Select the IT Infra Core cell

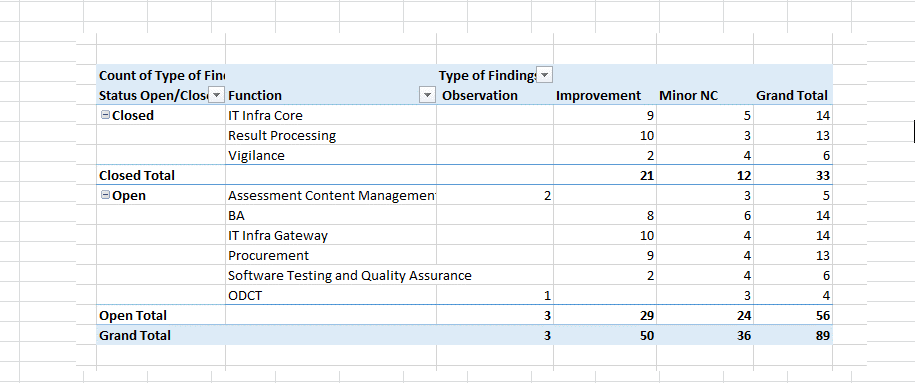tap(331, 116)
